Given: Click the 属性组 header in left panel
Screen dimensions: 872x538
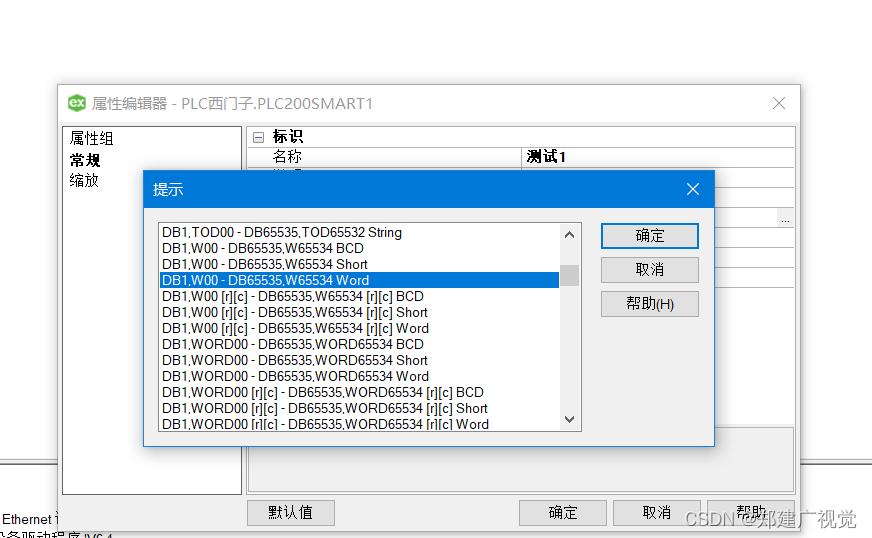Looking at the screenshot, I should click(x=91, y=139).
